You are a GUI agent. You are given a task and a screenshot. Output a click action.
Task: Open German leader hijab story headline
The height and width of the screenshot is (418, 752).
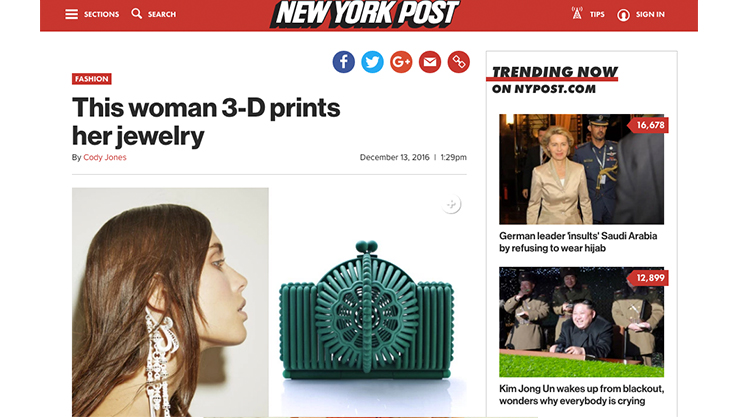pos(578,242)
